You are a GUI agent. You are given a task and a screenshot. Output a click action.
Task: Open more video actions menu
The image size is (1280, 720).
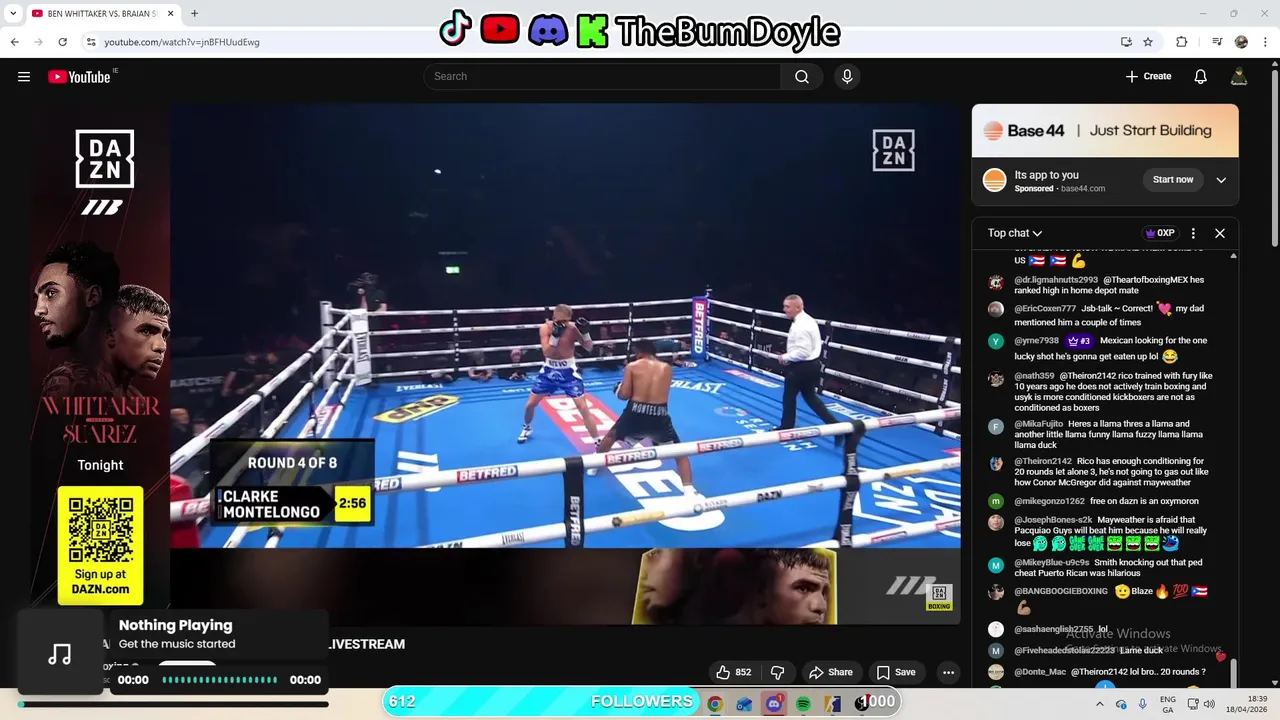pyautogui.click(x=948, y=672)
